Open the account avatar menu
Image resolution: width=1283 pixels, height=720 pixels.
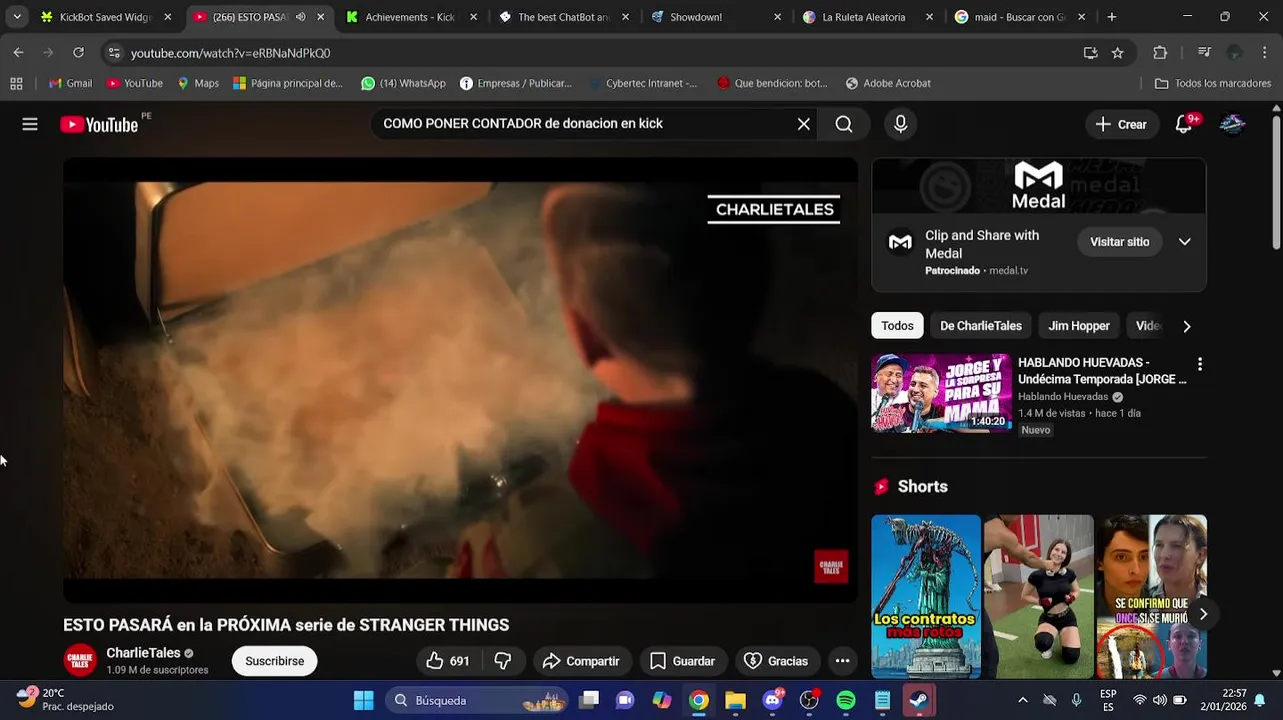tap(1232, 124)
